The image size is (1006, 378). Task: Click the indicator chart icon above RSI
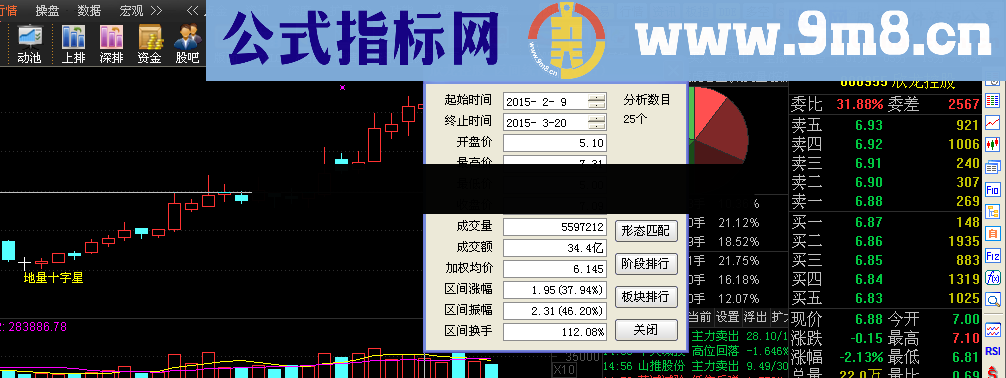993,330
